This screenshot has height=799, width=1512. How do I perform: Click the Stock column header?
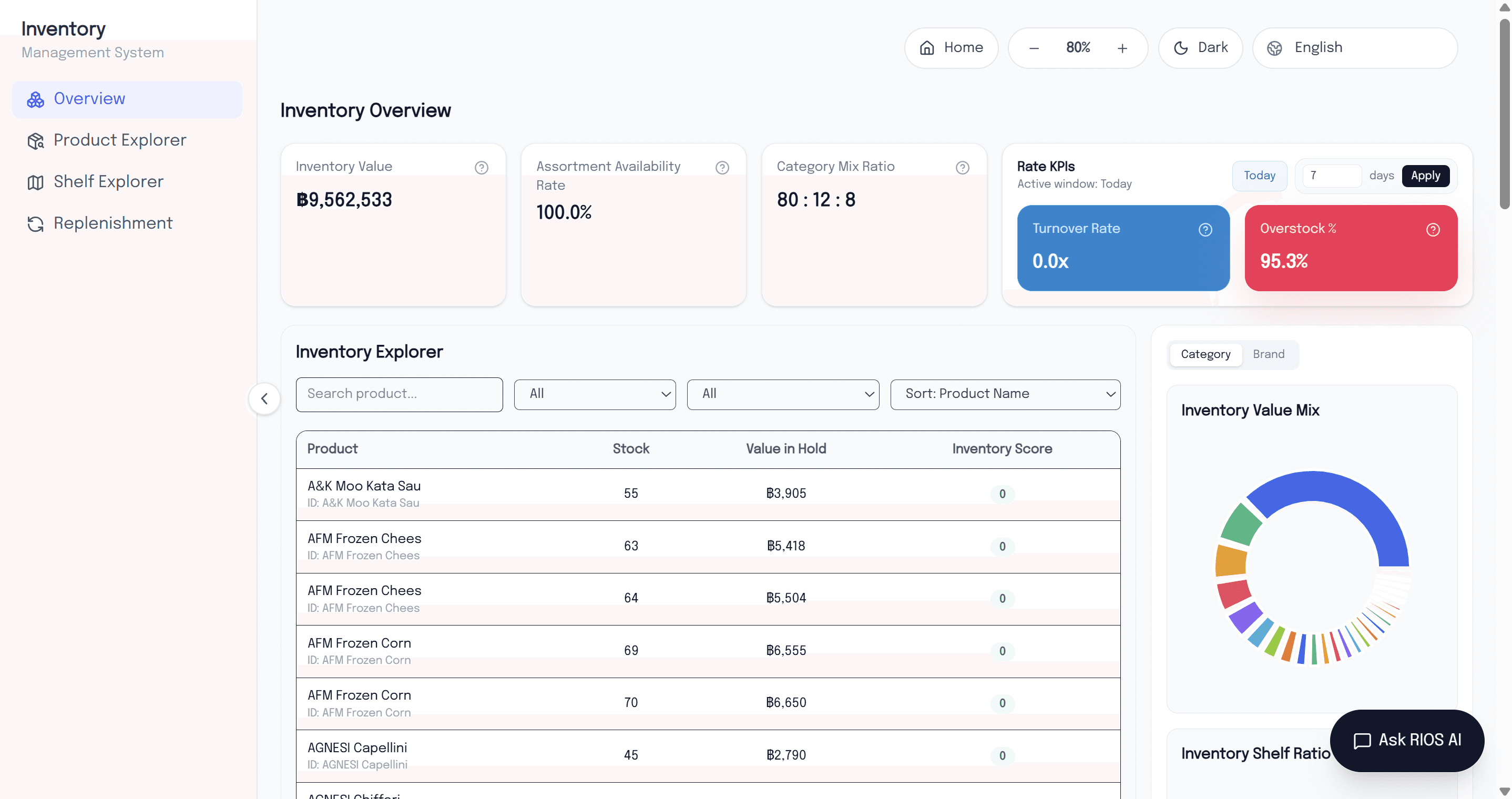point(631,449)
